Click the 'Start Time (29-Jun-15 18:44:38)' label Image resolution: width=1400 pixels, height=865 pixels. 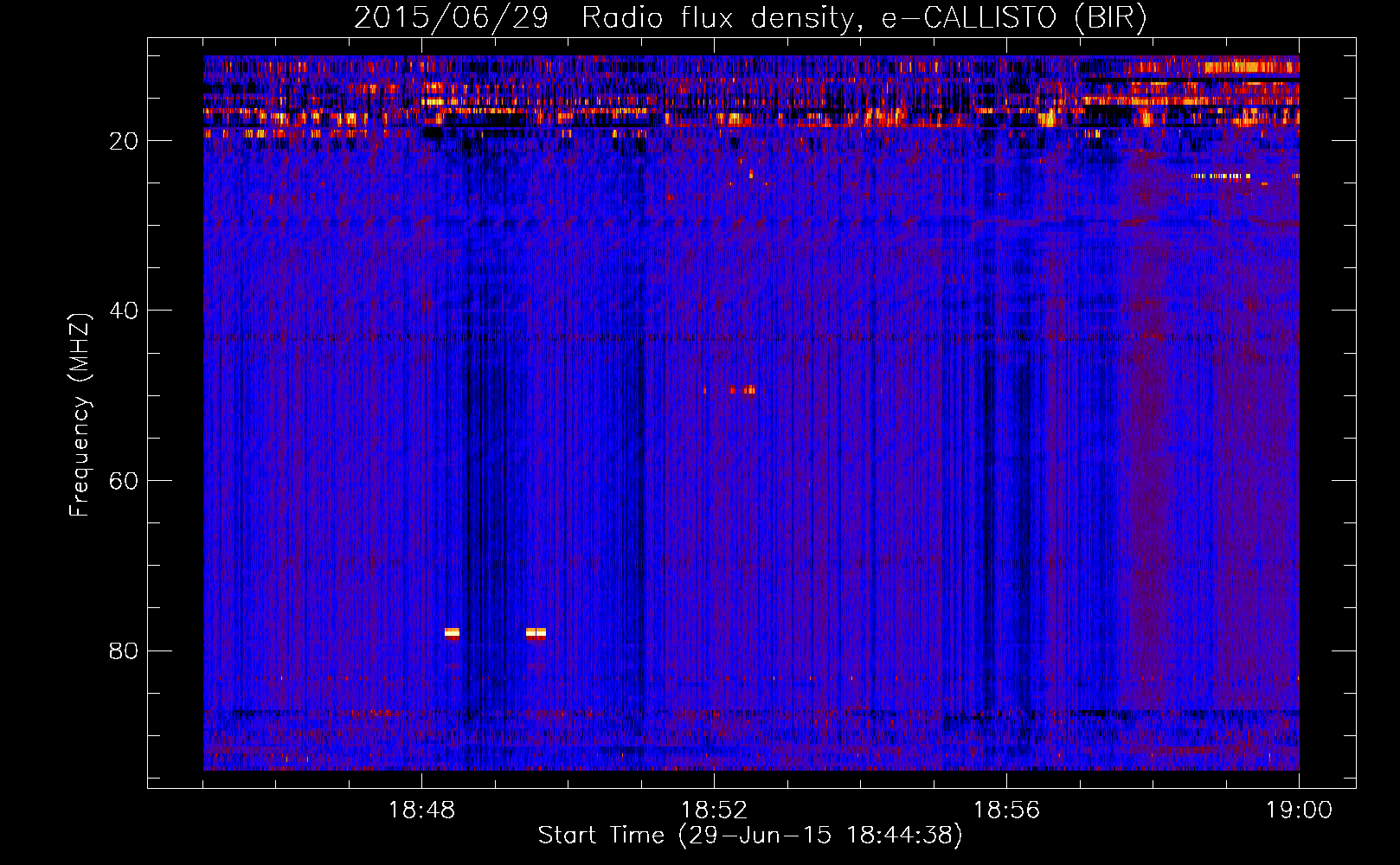click(x=750, y=836)
